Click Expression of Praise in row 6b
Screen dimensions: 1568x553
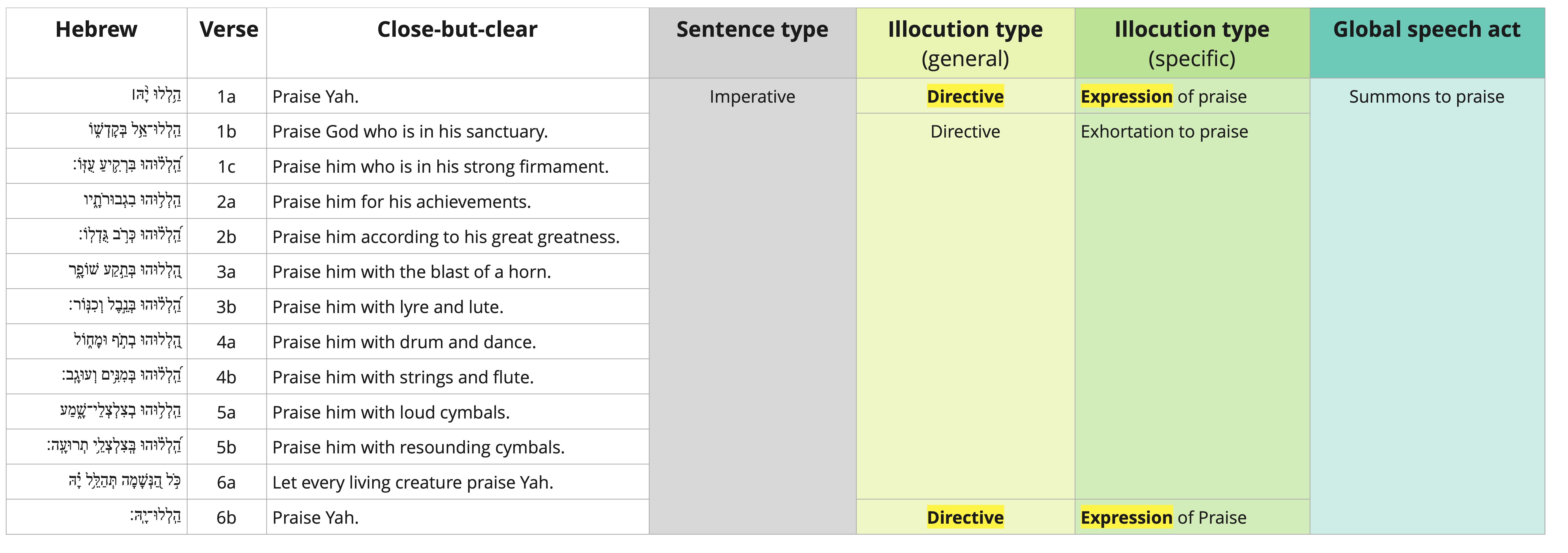(x=1163, y=517)
